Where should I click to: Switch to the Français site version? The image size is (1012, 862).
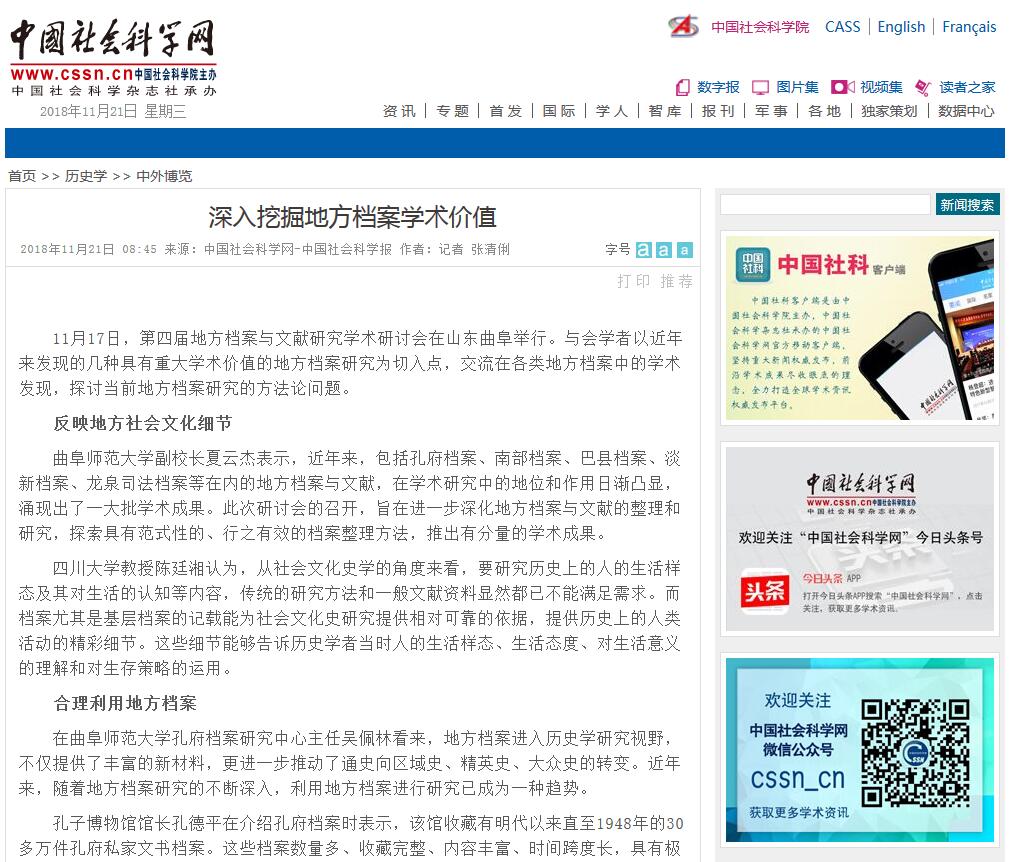click(969, 27)
